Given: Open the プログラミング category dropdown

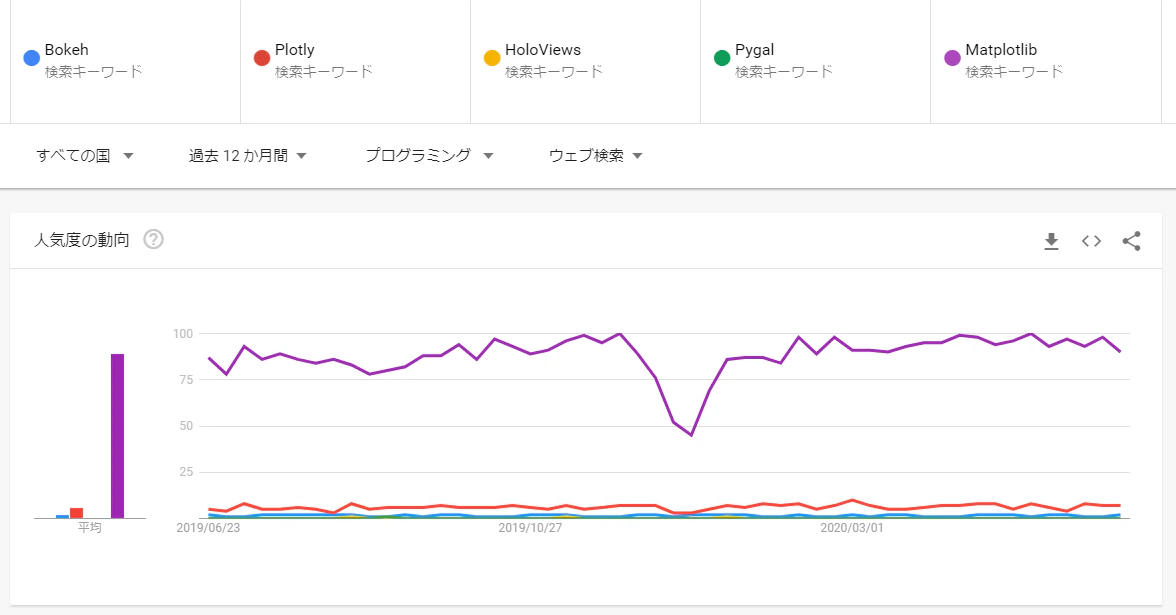Looking at the screenshot, I should point(429,155).
